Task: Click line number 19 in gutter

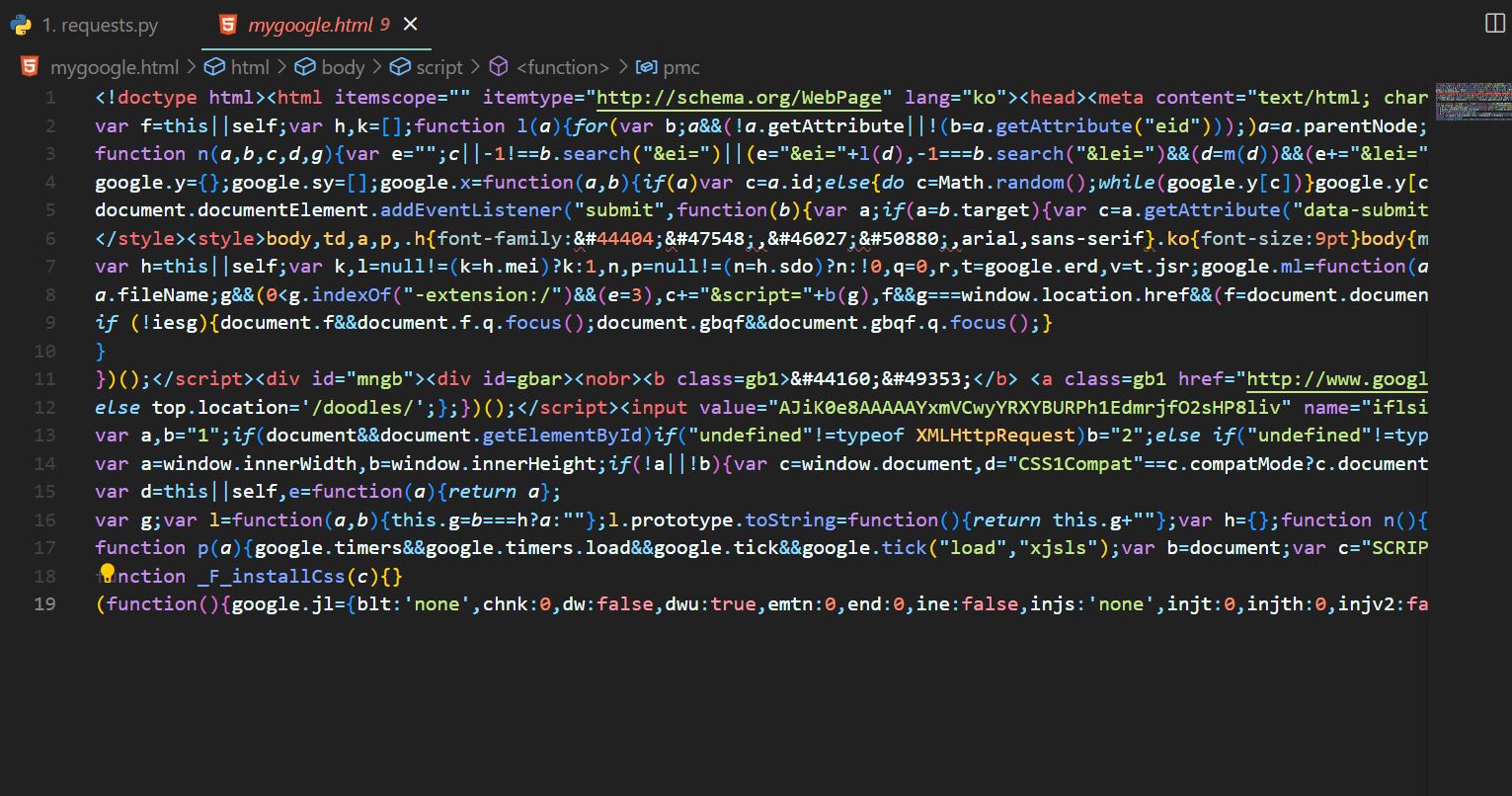Action: [44, 604]
